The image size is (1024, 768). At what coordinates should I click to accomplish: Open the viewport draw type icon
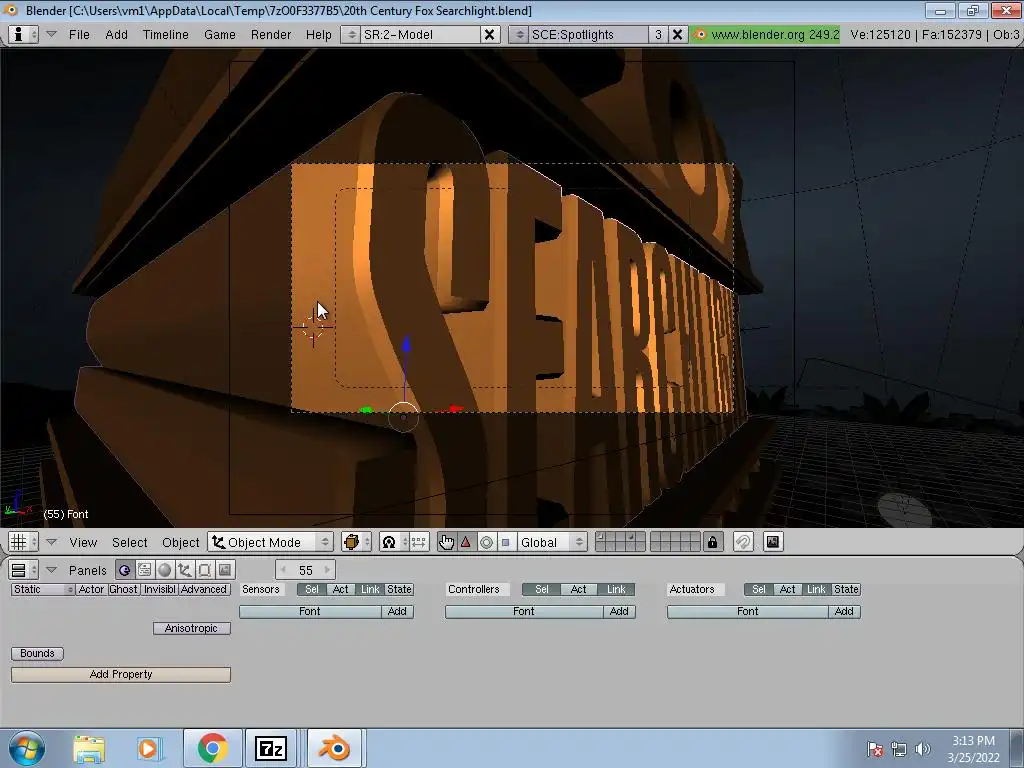356,542
